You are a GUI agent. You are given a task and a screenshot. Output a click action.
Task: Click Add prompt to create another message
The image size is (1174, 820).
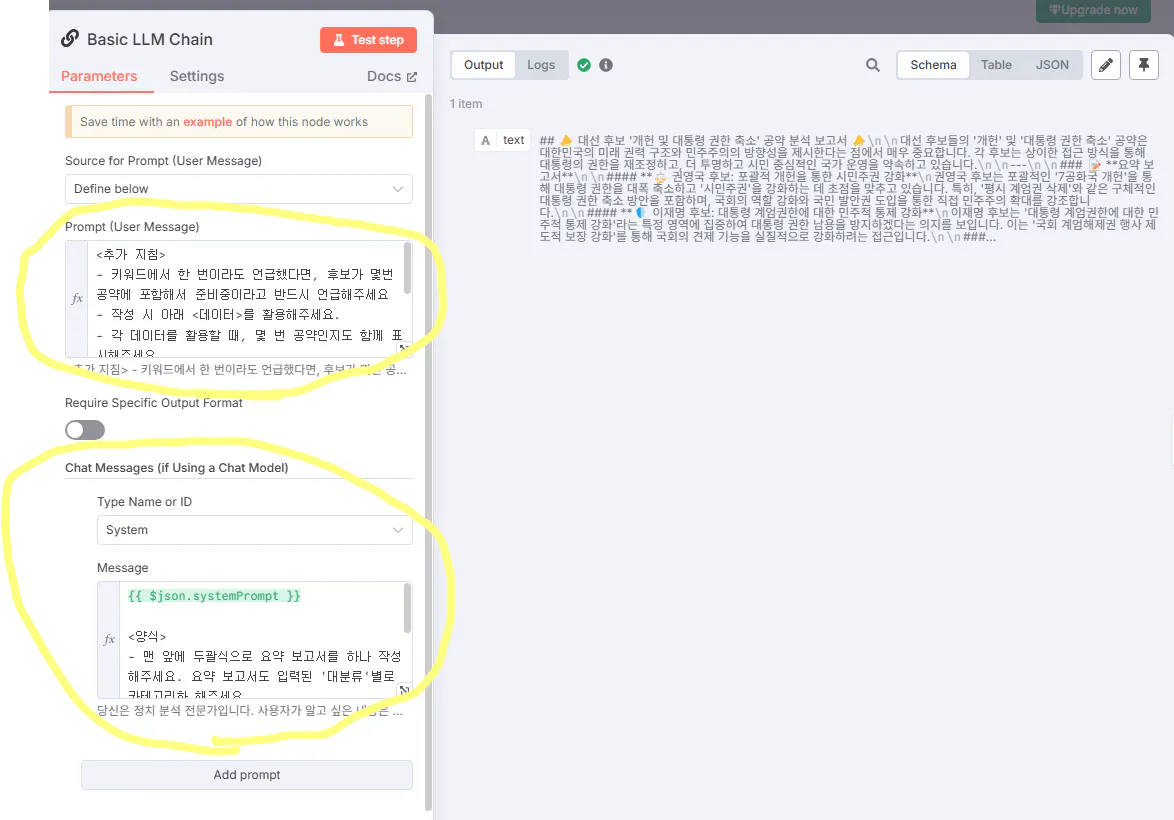[x=246, y=774]
